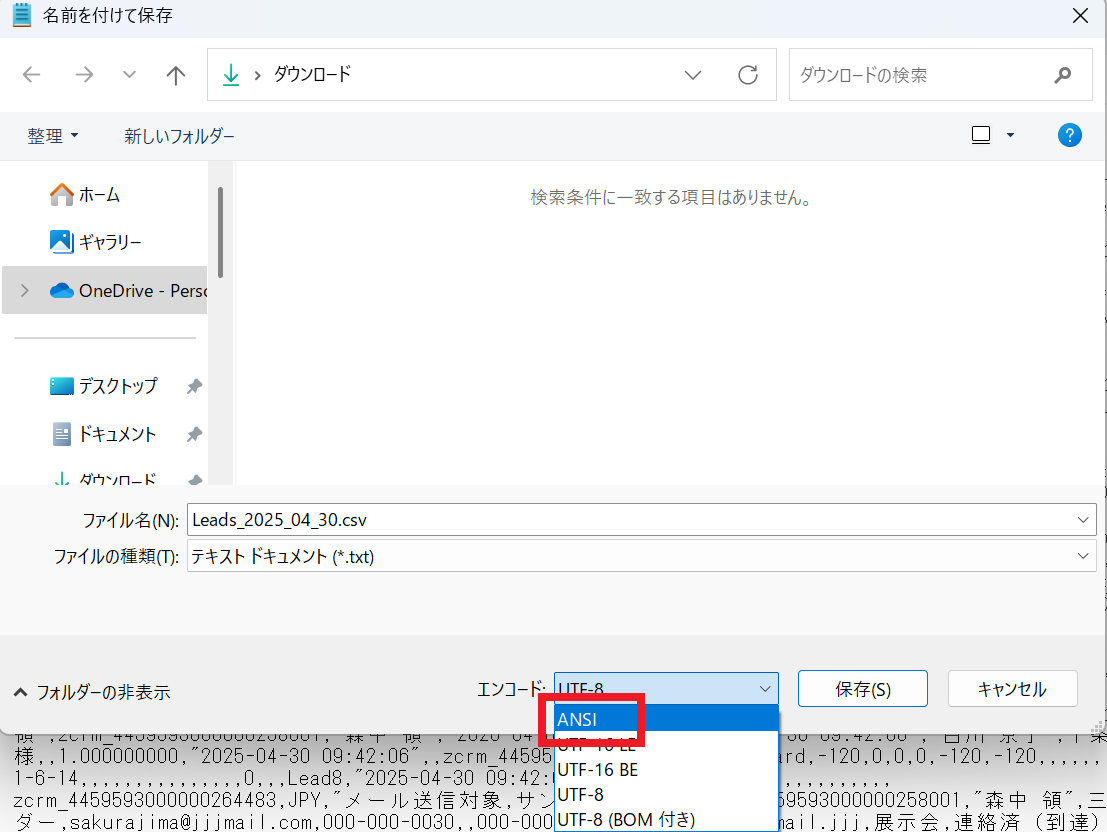The height and width of the screenshot is (832, 1107).
Task: Click the キャンセル button
Action: pyautogui.click(x=1011, y=689)
